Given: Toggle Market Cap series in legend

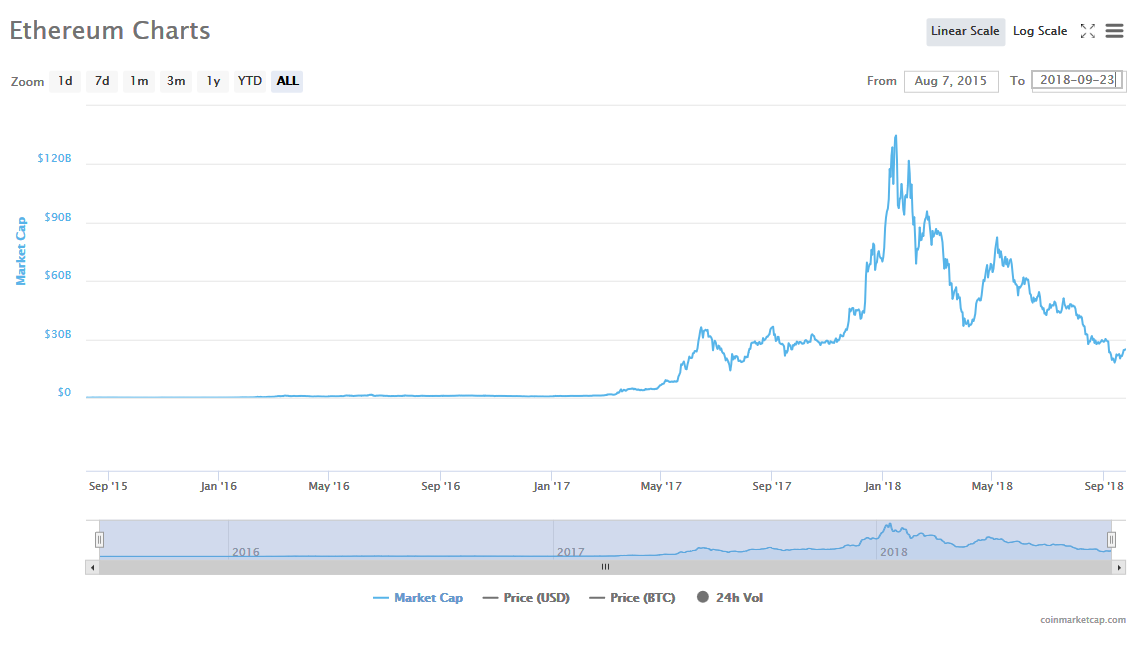Looking at the screenshot, I should tap(418, 598).
